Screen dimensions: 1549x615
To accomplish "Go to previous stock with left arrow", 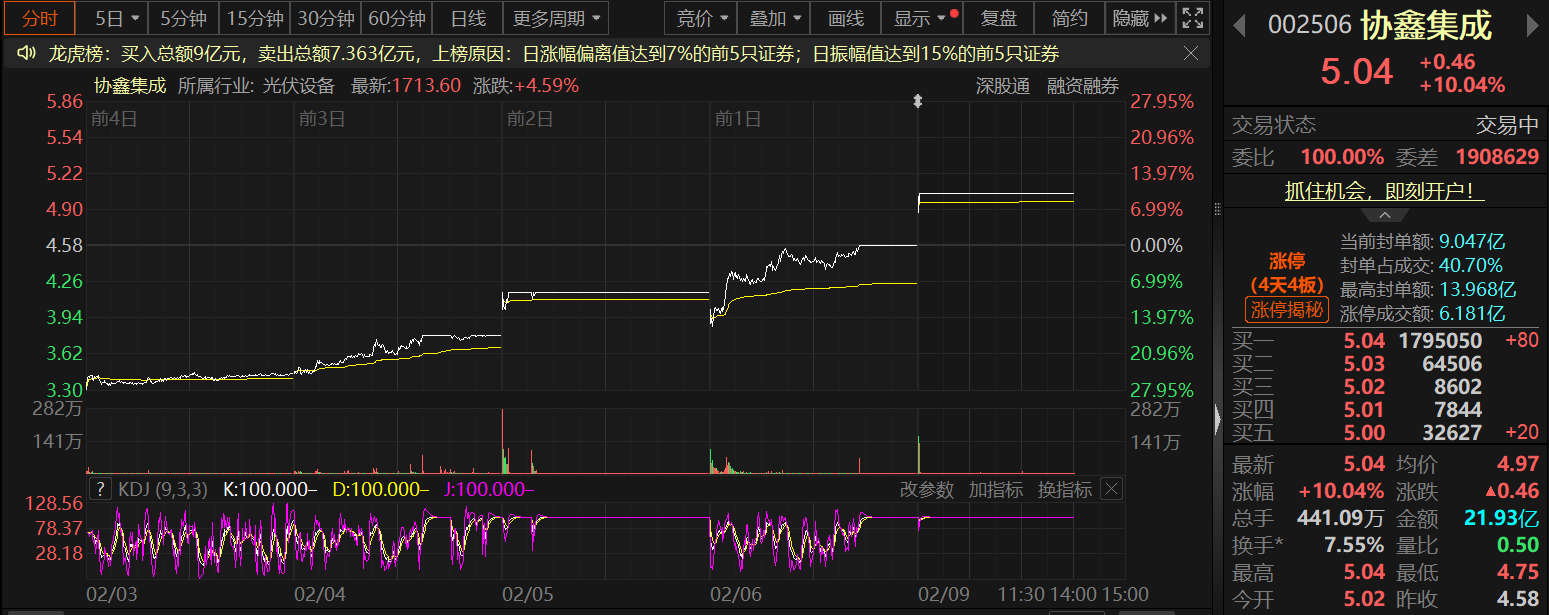I will click(1240, 24).
